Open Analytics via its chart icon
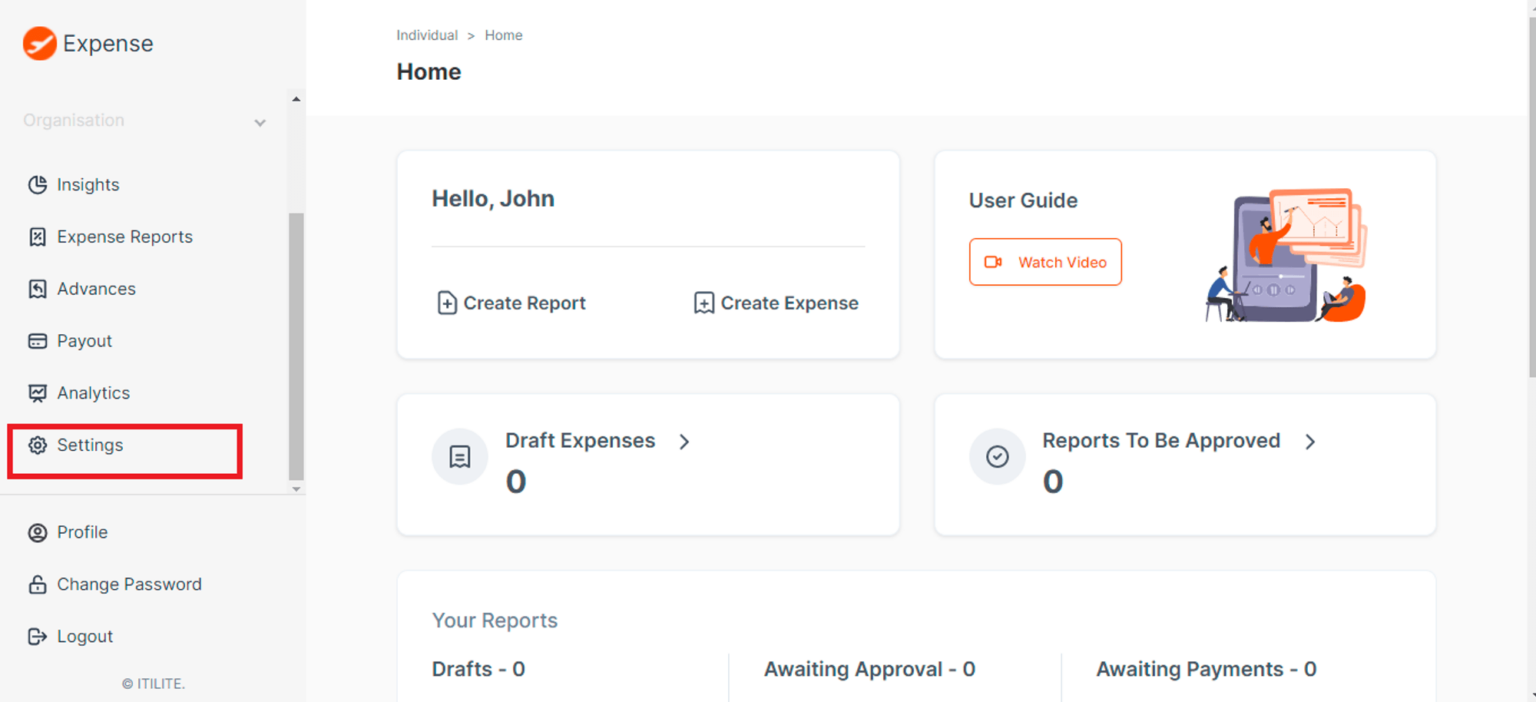The height and width of the screenshot is (702, 1536). [37, 392]
